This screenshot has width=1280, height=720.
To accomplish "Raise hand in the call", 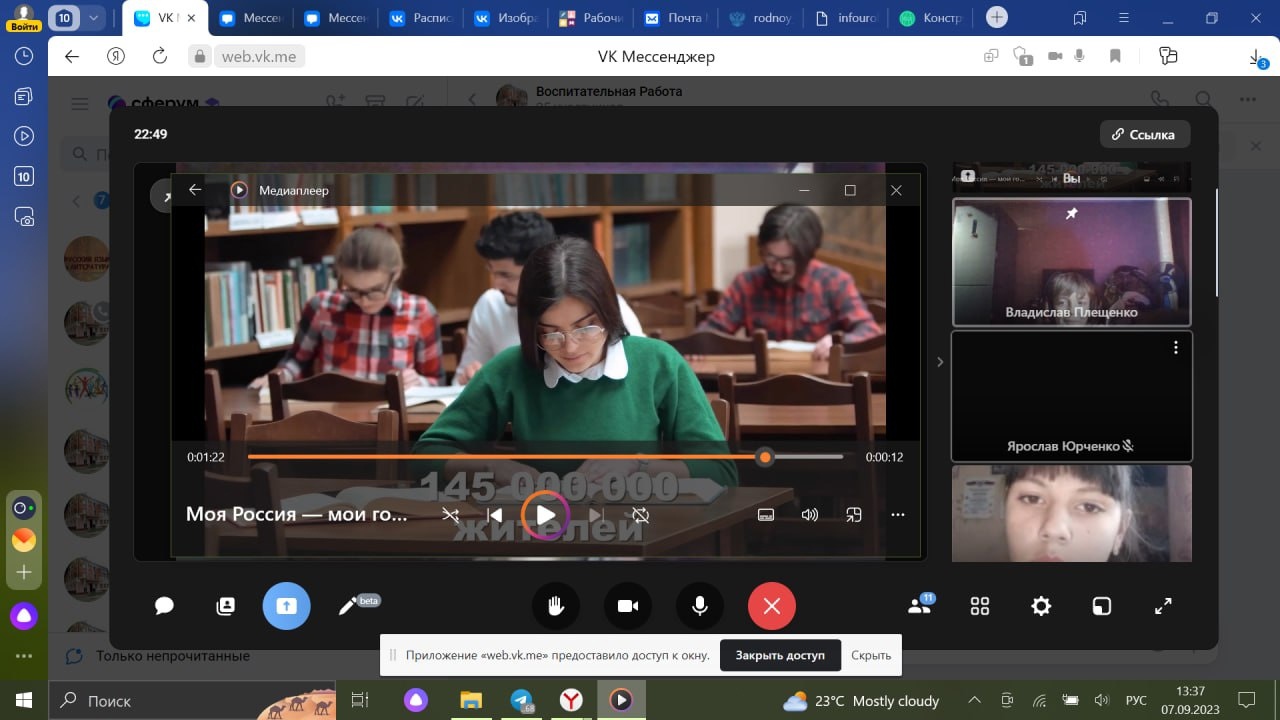I will pos(556,606).
